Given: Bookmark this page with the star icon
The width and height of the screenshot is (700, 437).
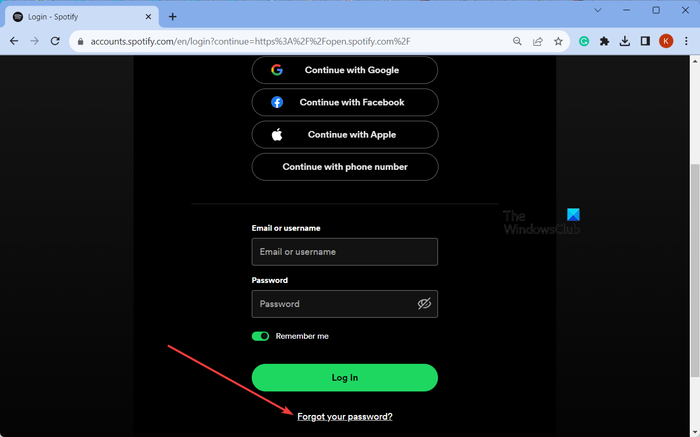Looking at the screenshot, I should pos(558,41).
